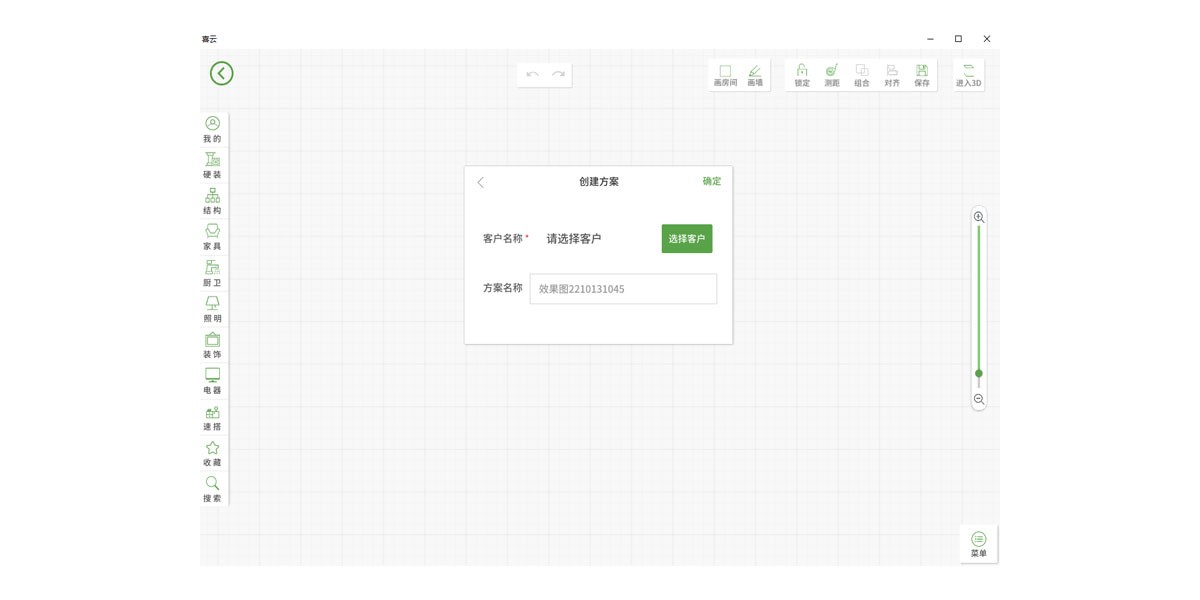Open the 收藏 favorites panel

coord(212,453)
